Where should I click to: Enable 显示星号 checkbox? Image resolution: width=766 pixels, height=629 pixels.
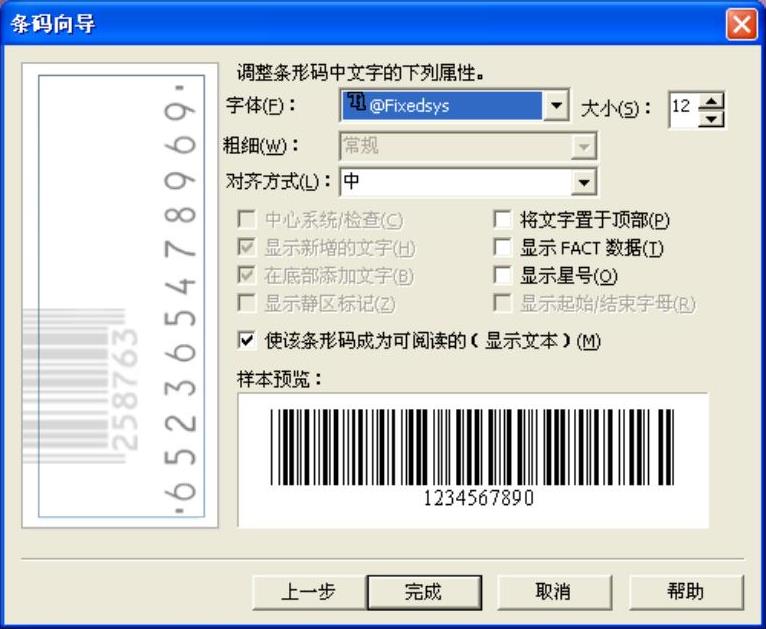coord(503,275)
